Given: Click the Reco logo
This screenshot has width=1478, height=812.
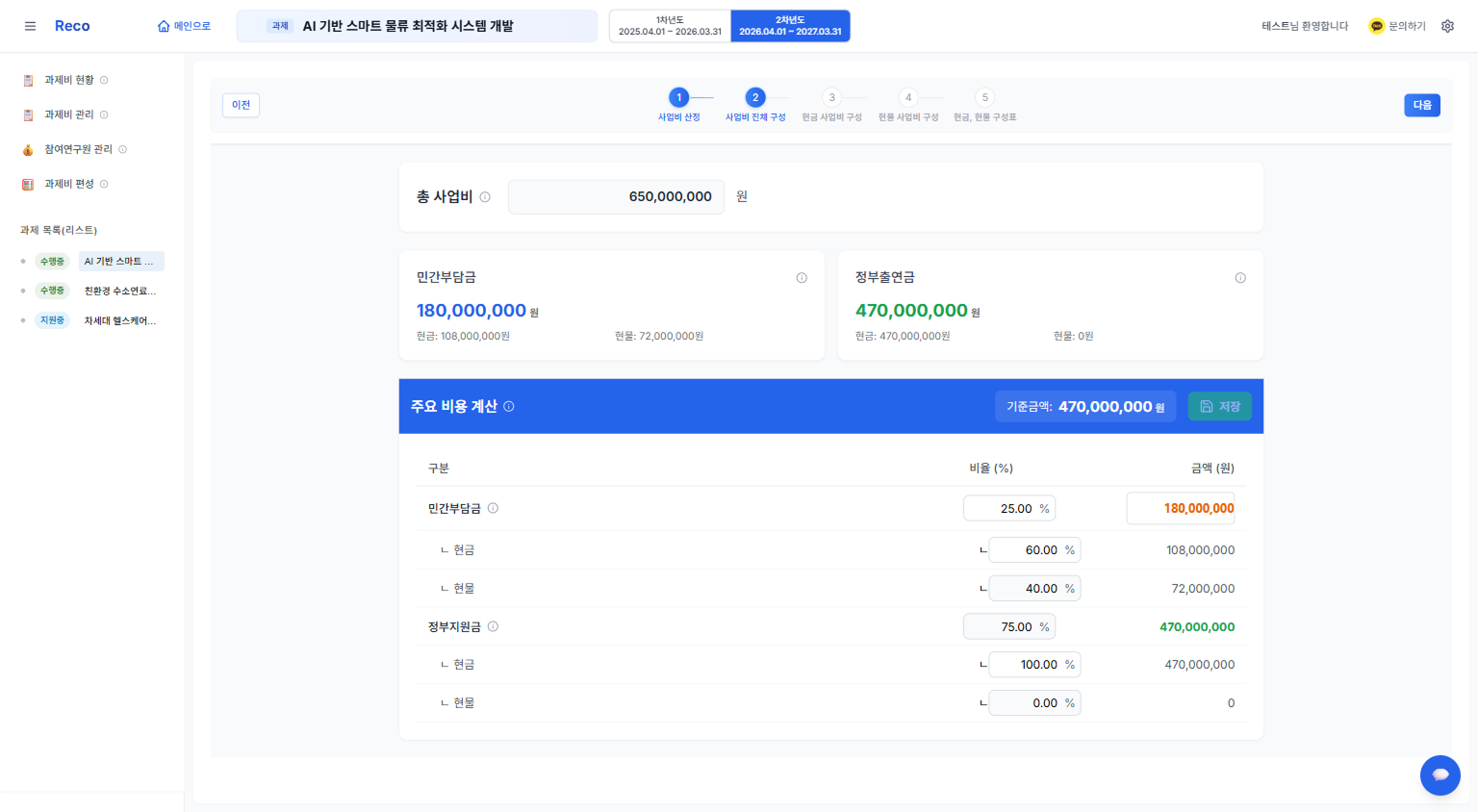Looking at the screenshot, I should [72, 26].
